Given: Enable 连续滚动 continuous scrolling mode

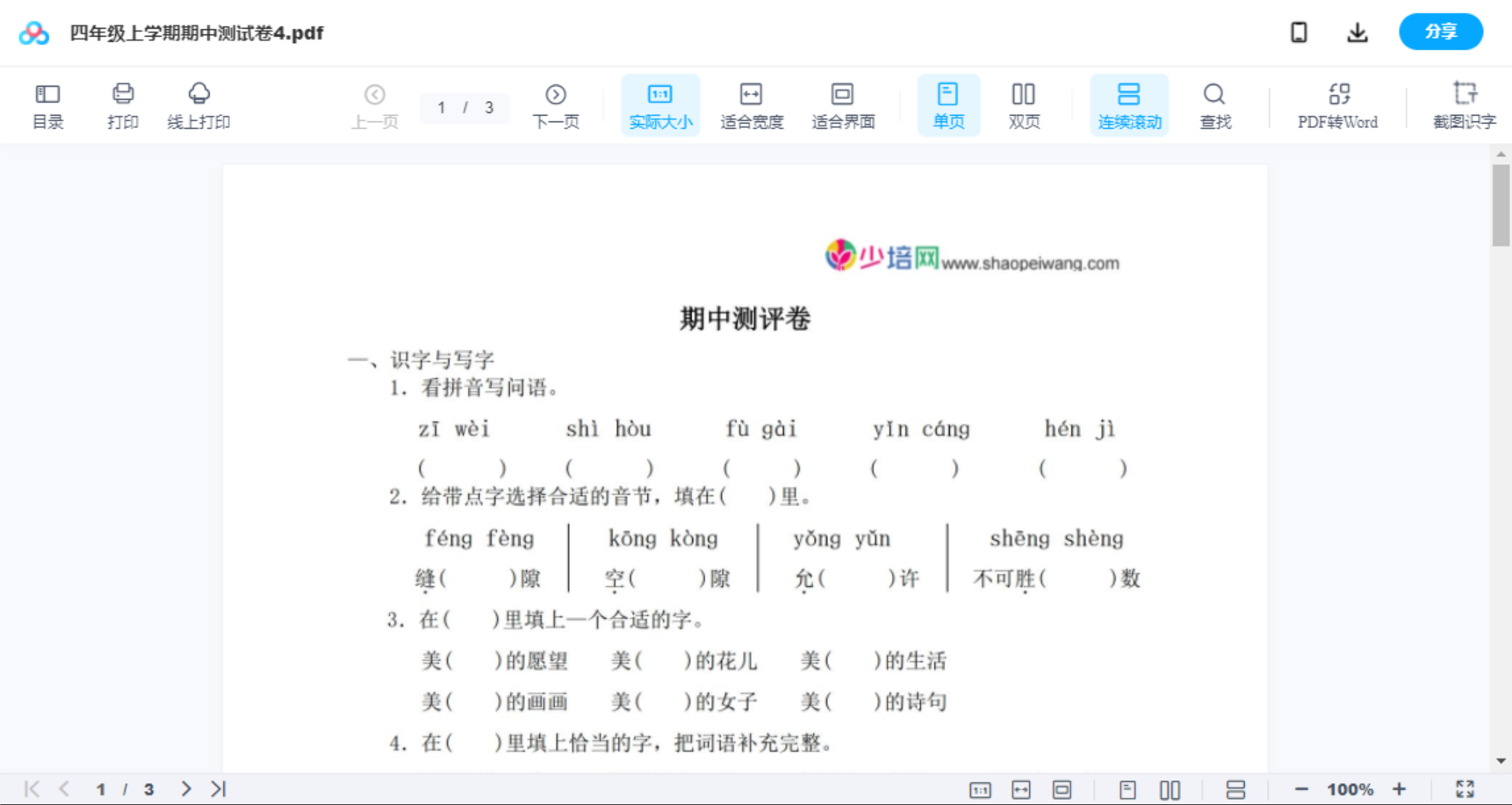Looking at the screenshot, I should 1129,104.
